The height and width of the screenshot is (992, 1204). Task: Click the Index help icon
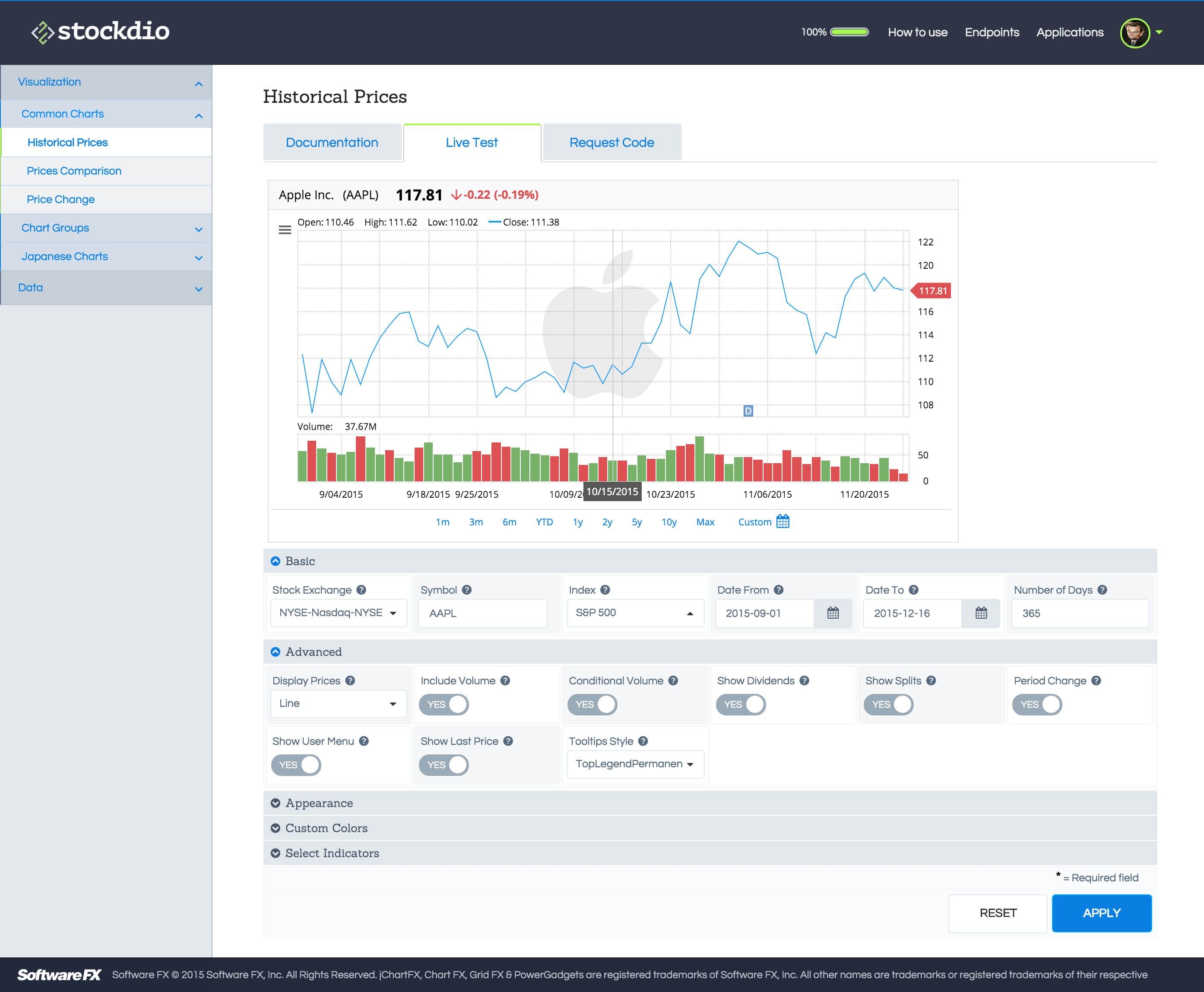(605, 590)
